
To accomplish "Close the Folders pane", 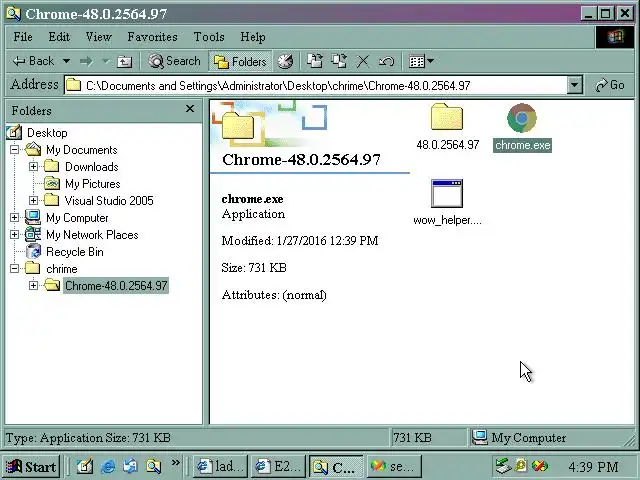I will pos(190,109).
